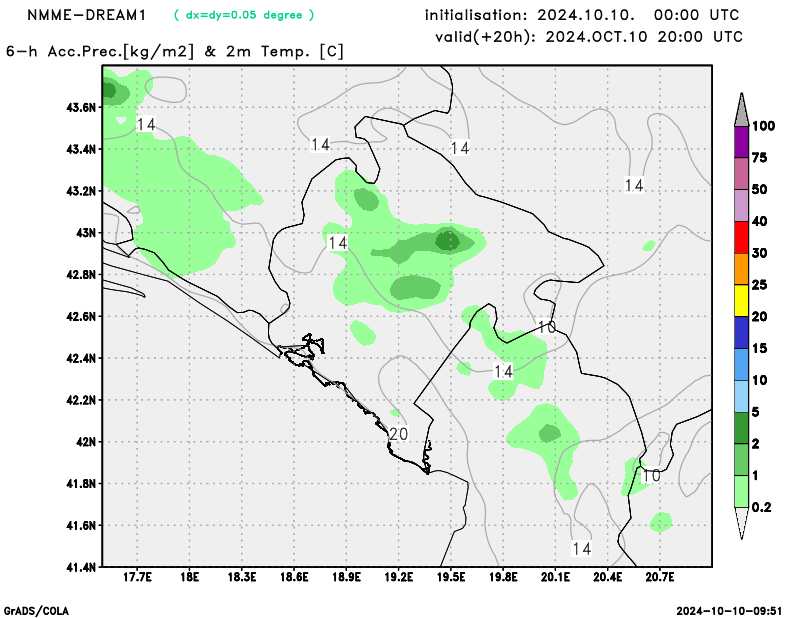This screenshot has height=618, width=800.
Task: Click the red 30-40 legend color band
Action: [x=741, y=237]
